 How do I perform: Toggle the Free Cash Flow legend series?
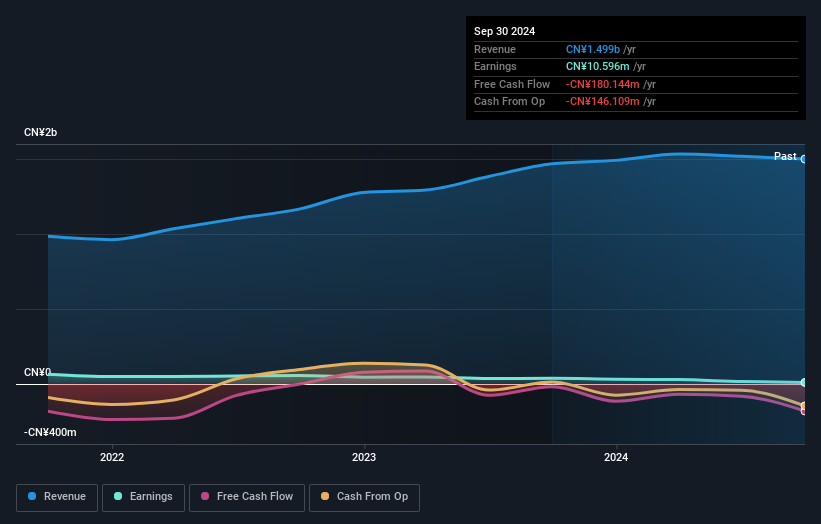pyautogui.click(x=247, y=497)
